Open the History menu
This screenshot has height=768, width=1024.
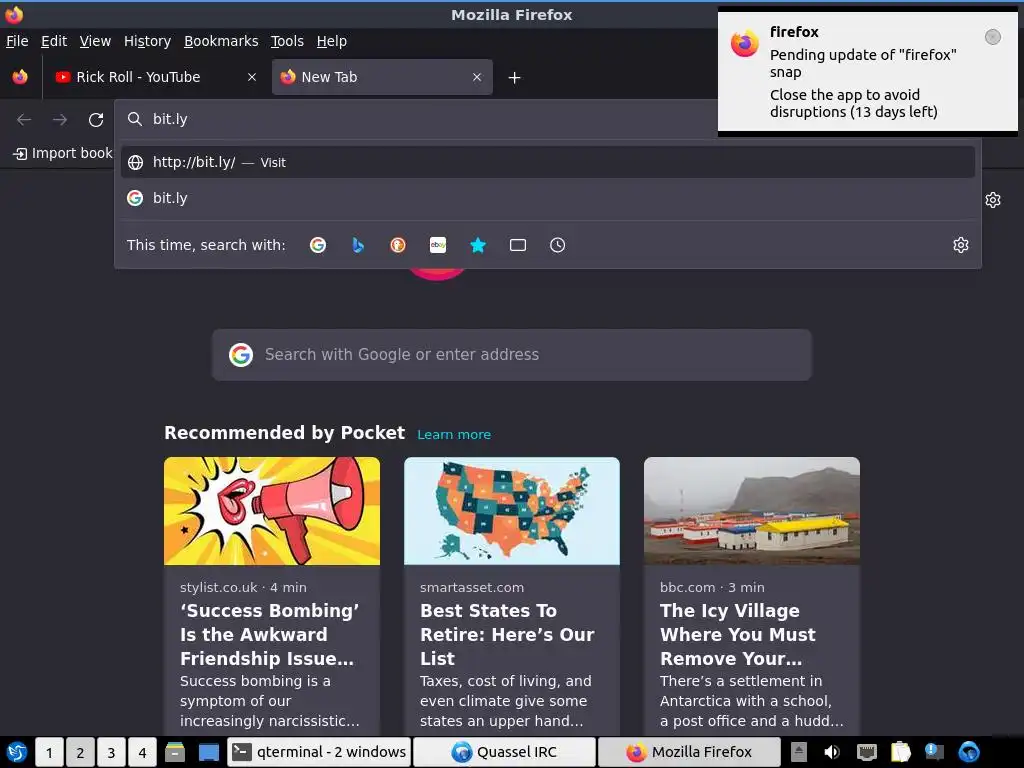tap(147, 41)
